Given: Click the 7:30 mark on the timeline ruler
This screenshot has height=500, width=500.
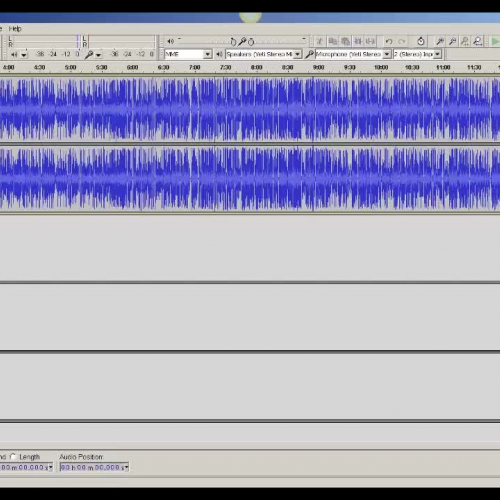Looking at the screenshot, I should click(226, 67).
